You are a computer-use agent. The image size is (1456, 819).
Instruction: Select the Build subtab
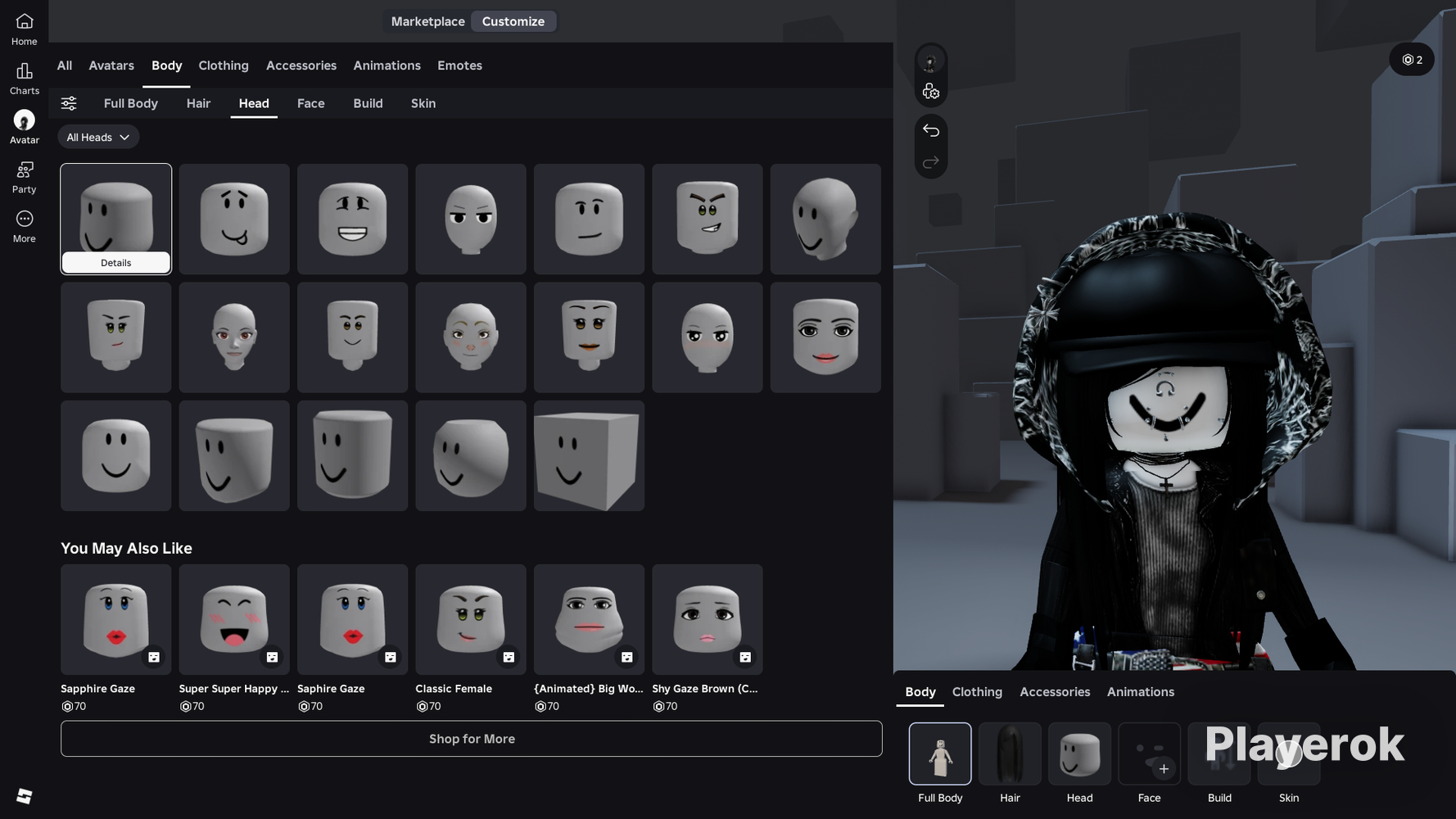pyautogui.click(x=369, y=103)
